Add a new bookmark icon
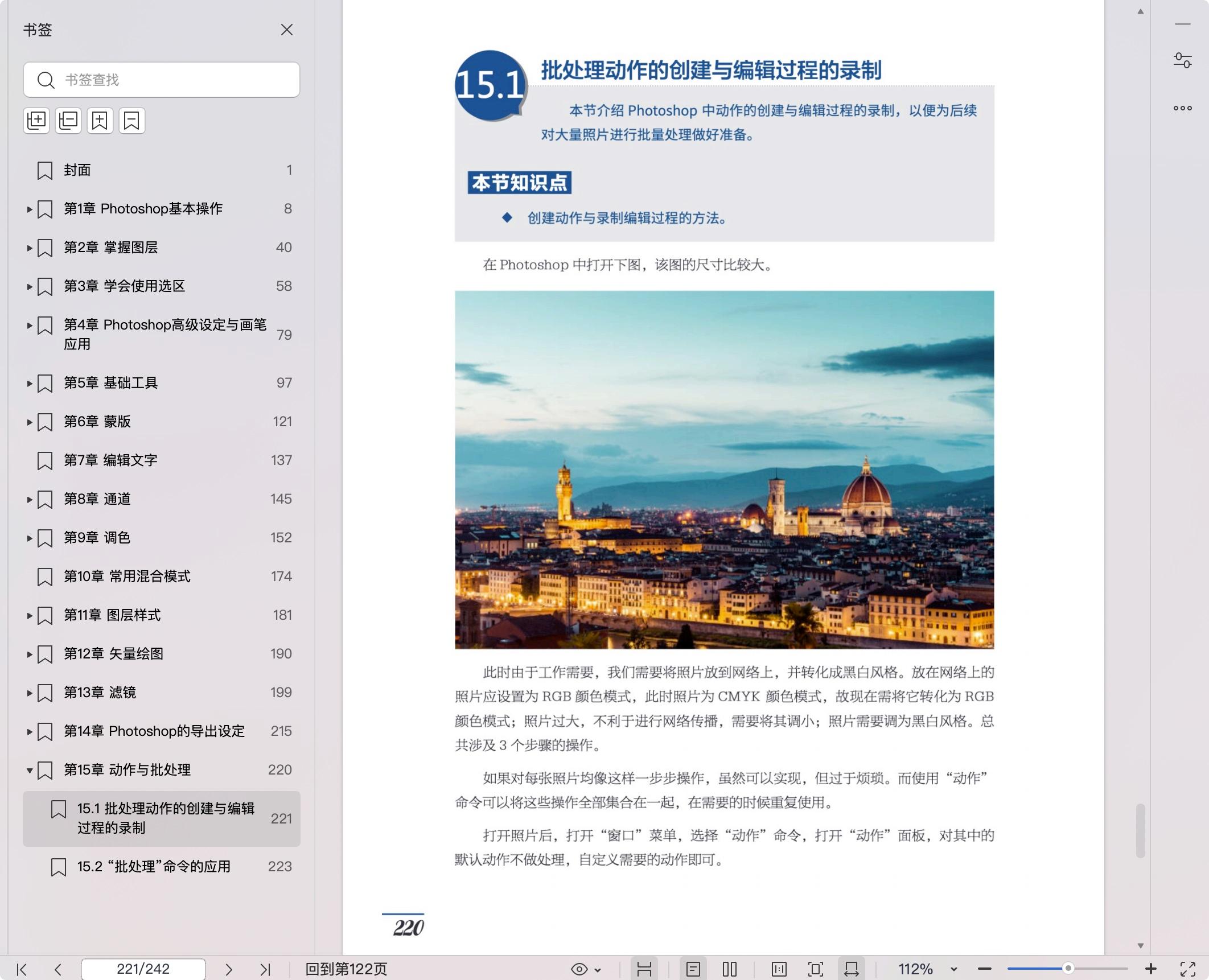 point(100,121)
